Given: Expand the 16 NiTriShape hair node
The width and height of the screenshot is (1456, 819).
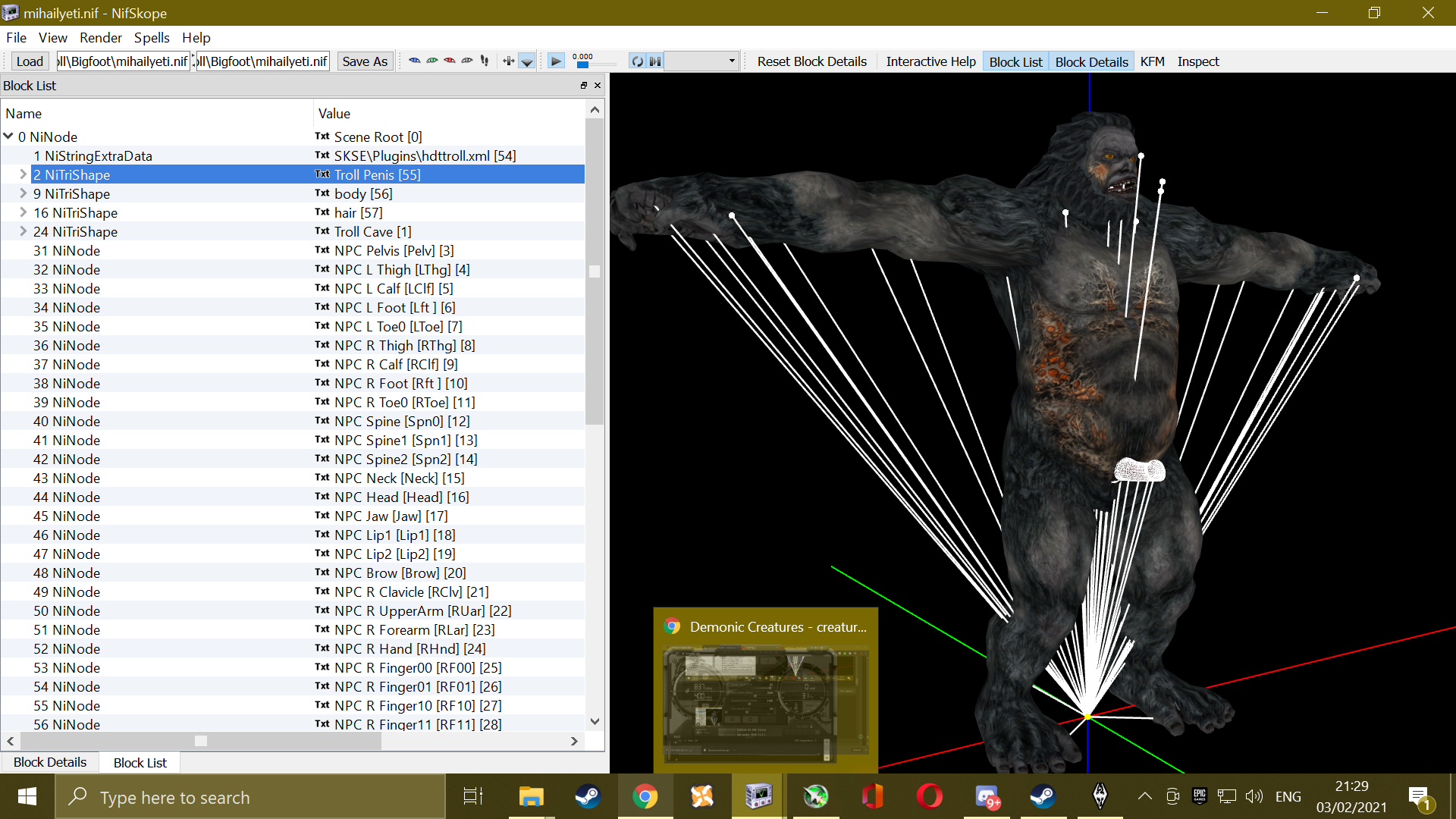Looking at the screenshot, I should [23, 212].
